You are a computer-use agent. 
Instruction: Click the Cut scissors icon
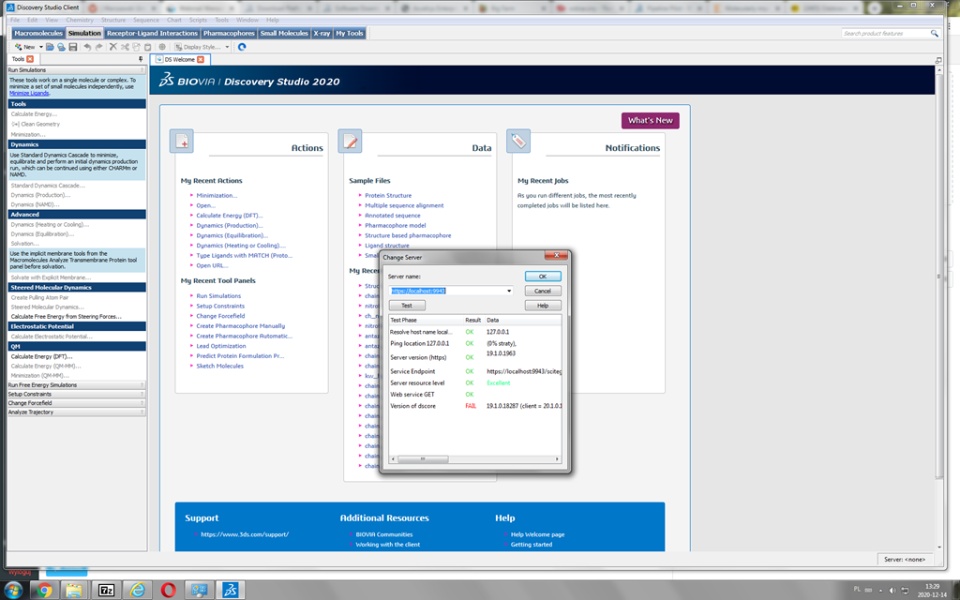point(125,47)
